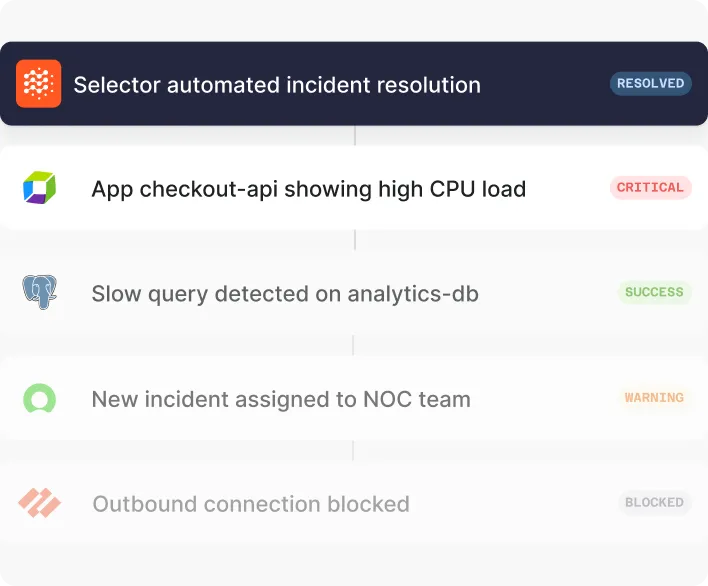Click the green SUCCESS status badge
The width and height of the screenshot is (708, 586).
point(654,292)
